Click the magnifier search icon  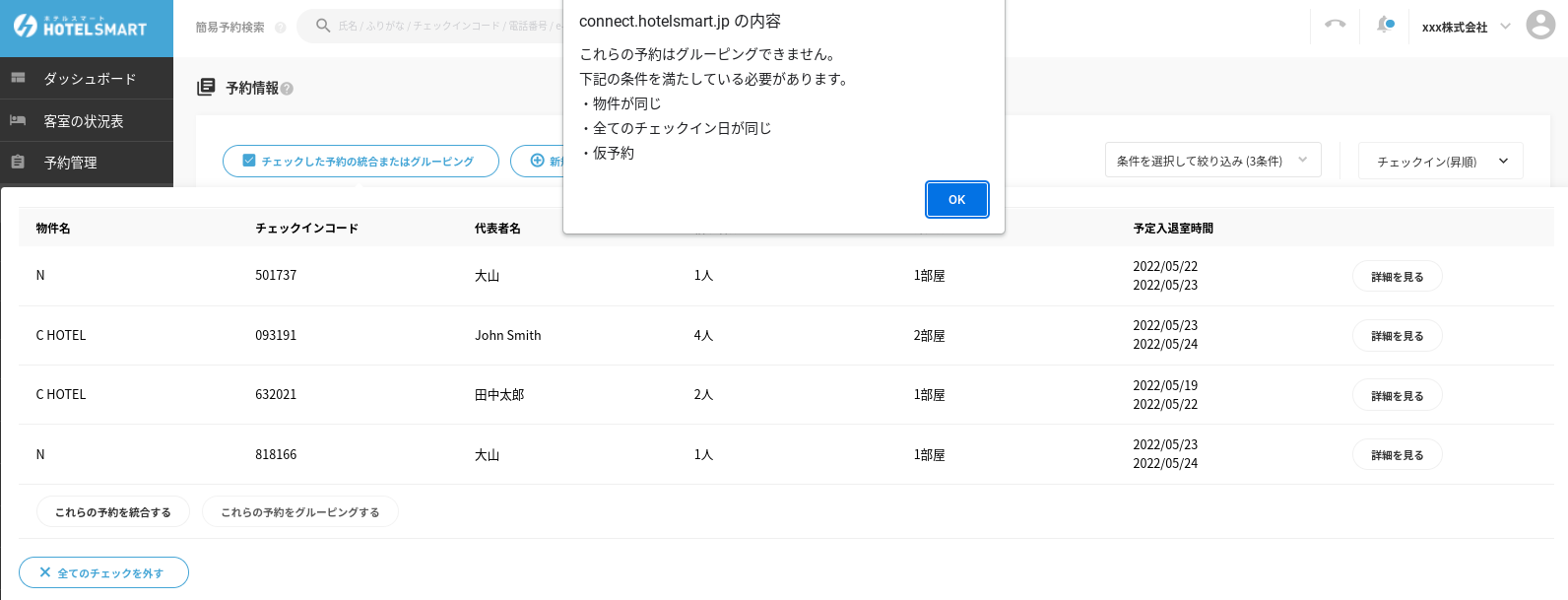(x=322, y=26)
